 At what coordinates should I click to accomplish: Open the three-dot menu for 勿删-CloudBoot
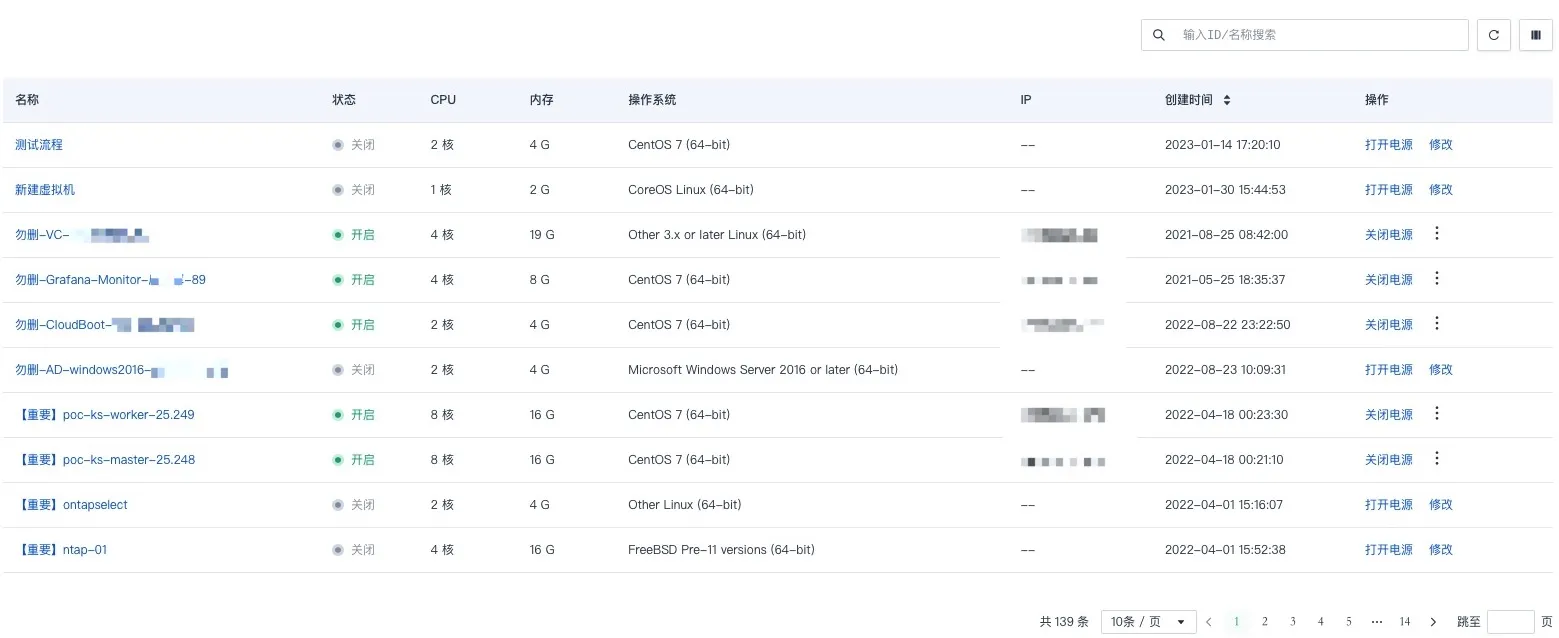tap(1437, 323)
